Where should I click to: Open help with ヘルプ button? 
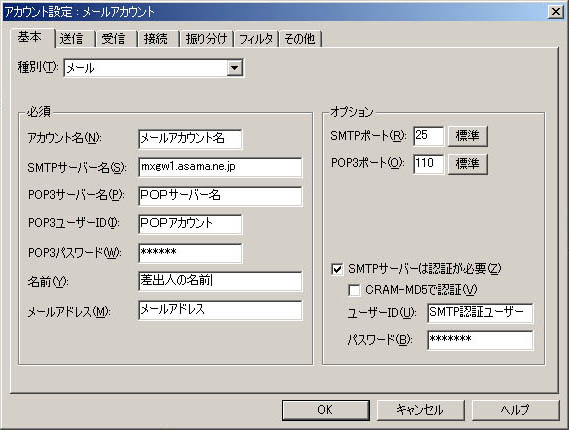(x=515, y=410)
